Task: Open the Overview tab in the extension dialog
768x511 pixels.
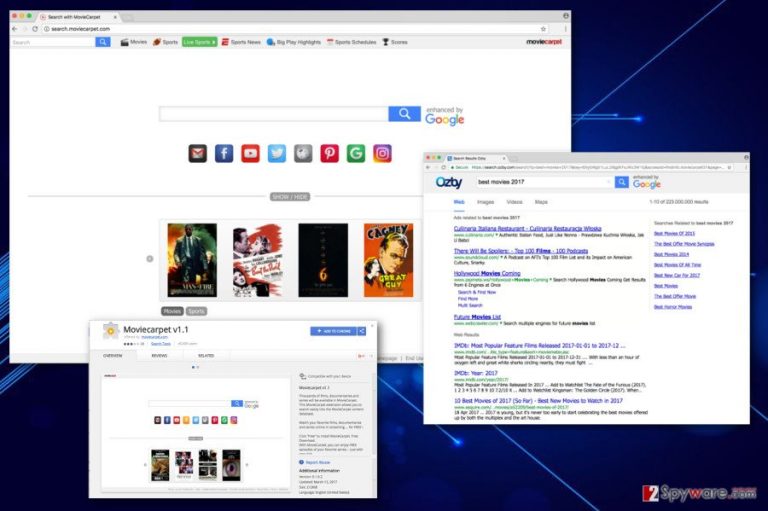Action: pos(113,356)
